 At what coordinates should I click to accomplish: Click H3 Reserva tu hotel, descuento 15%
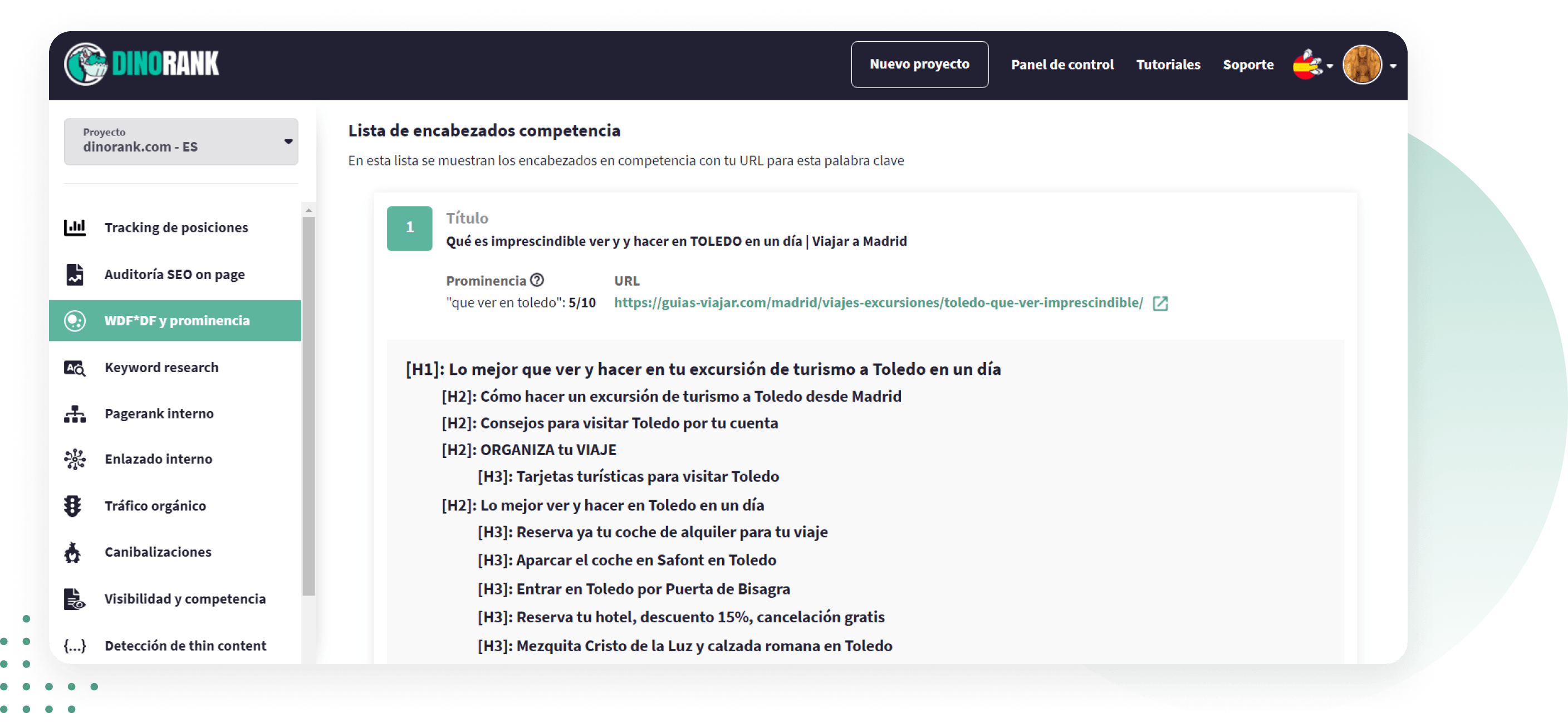tap(680, 617)
